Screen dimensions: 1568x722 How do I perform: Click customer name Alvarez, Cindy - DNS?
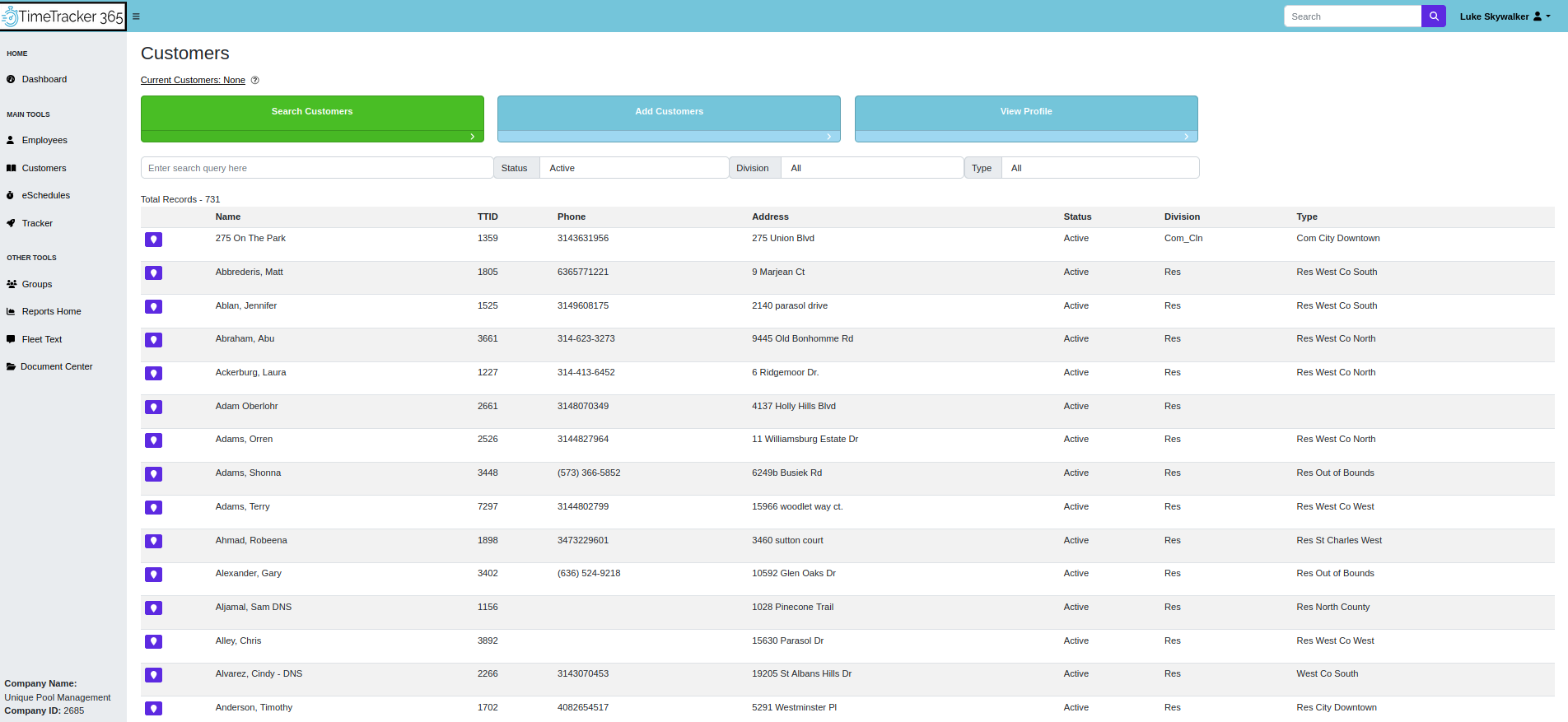click(x=259, y=673)
